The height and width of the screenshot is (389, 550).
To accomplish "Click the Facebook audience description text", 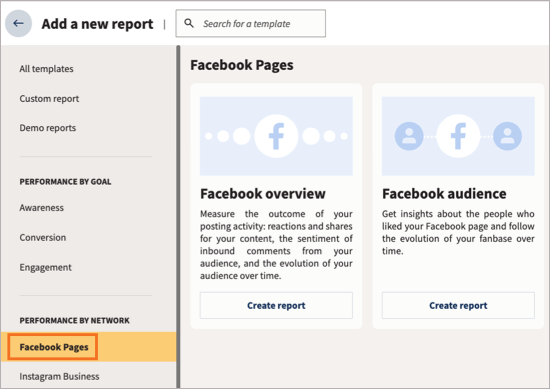I will point(458,232).
